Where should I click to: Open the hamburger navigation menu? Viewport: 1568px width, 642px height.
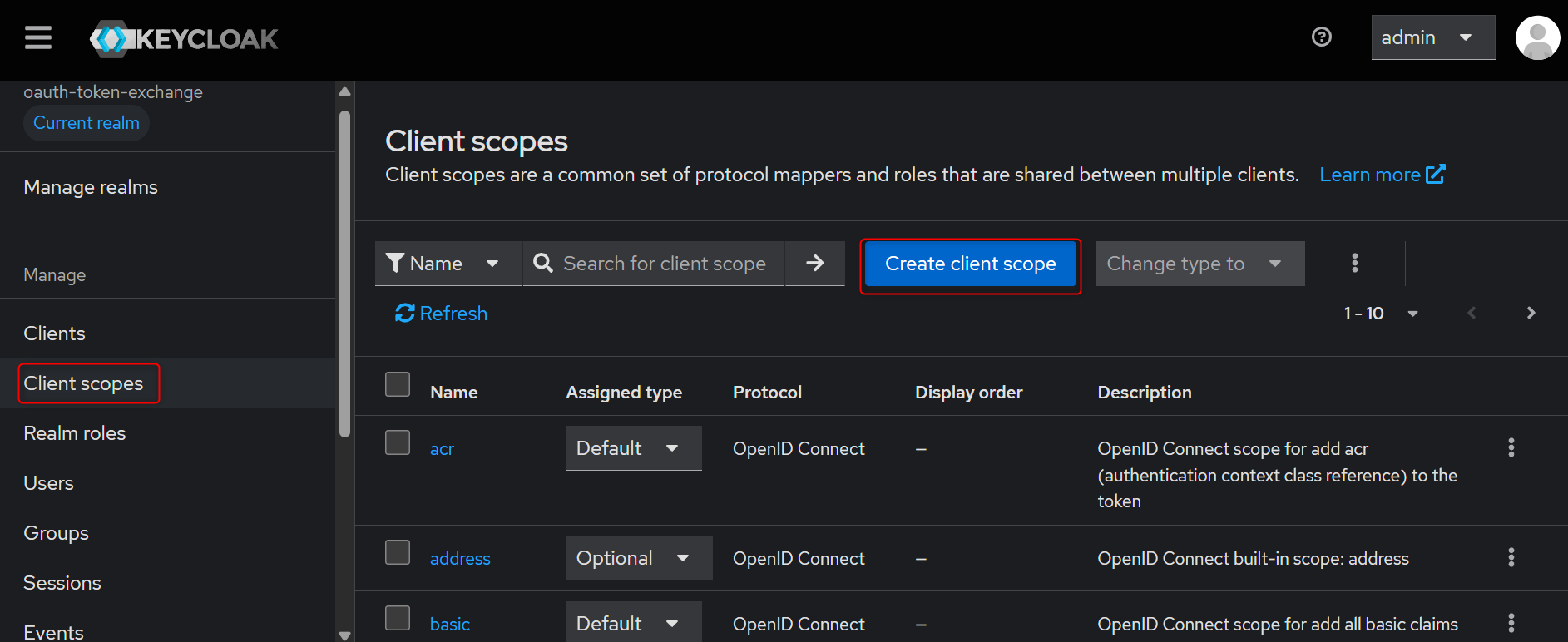(38, 38)
